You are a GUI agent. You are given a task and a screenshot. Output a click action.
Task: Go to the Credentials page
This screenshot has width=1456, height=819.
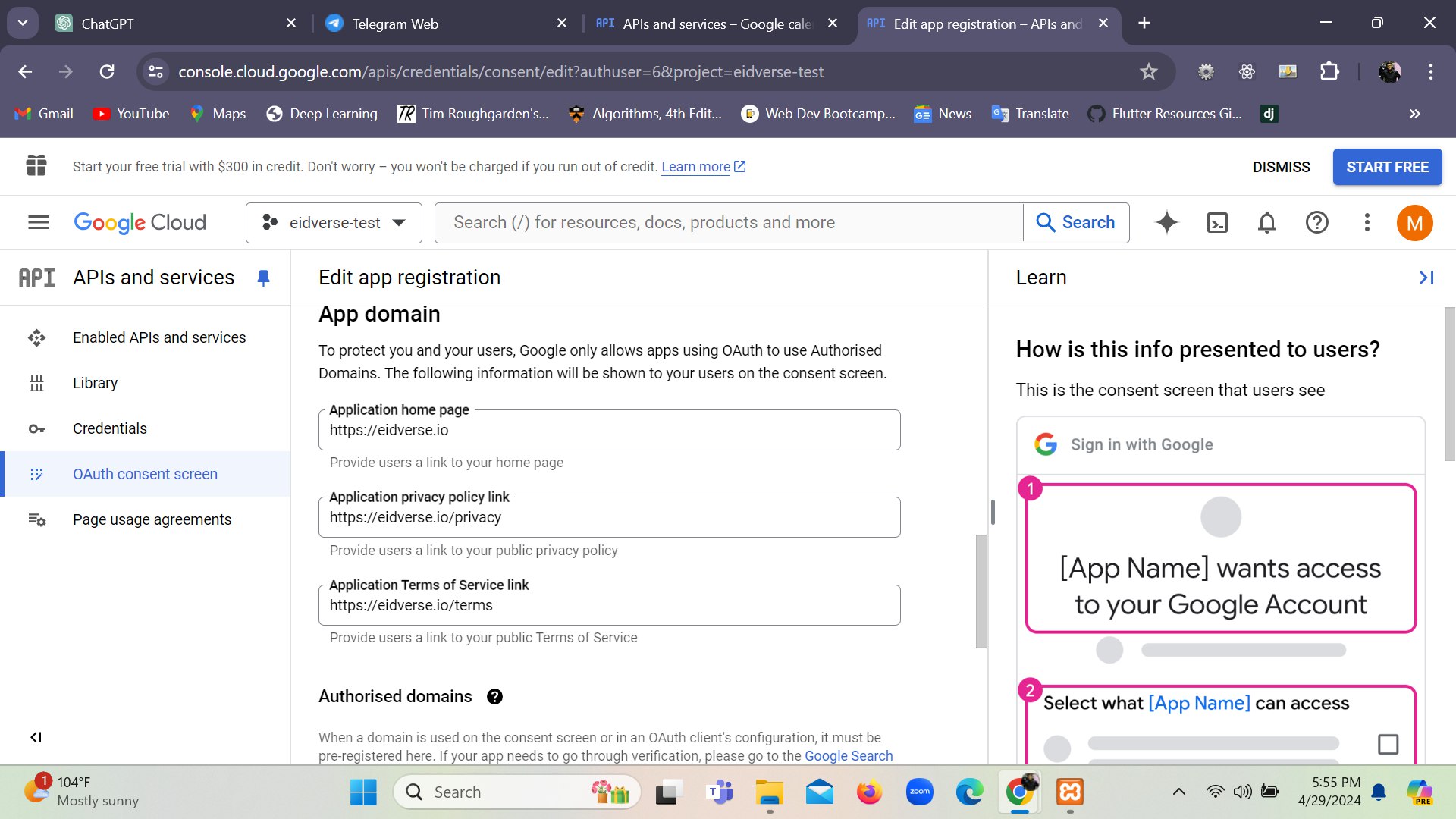[145, 428]
